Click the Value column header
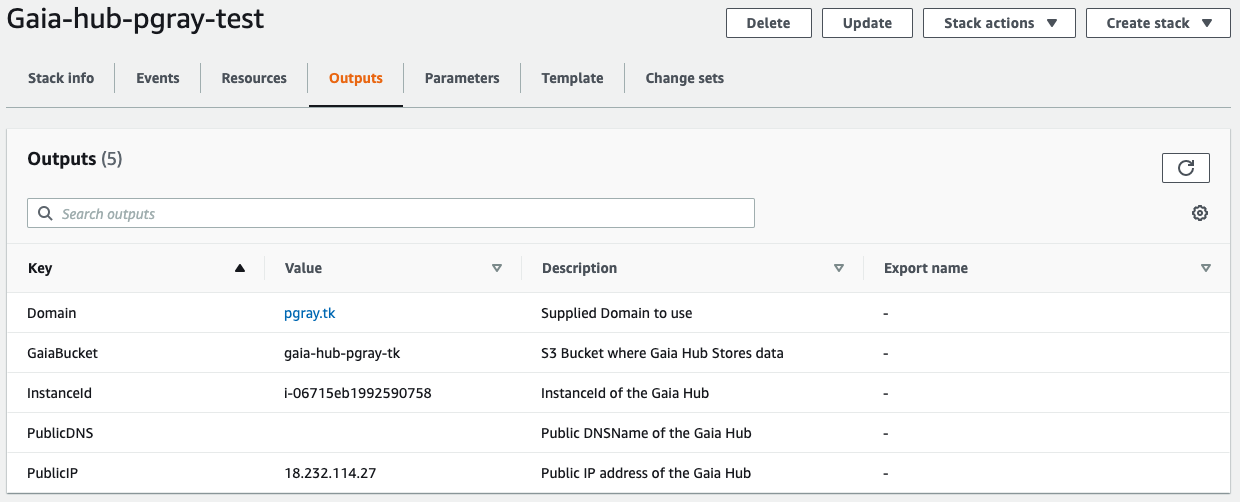The width and height of the screenshot is (1240, 502). click(303, 268)
